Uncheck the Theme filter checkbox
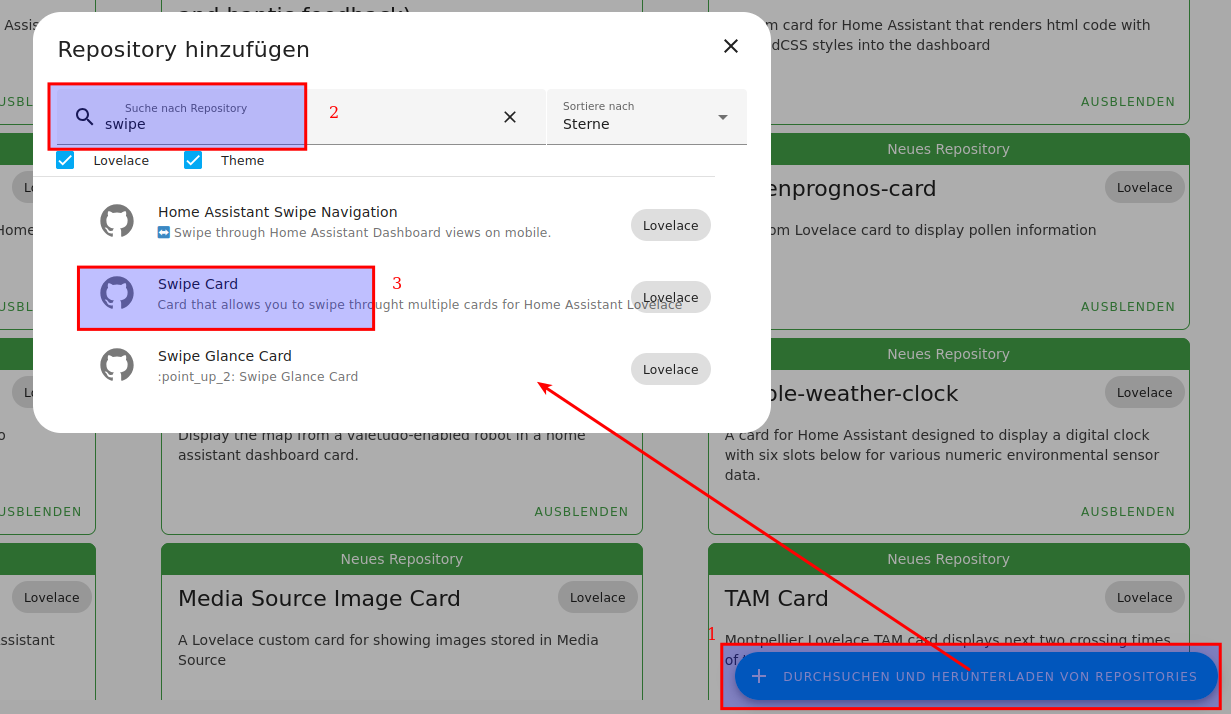The width and height of the screenshot is (1231, 714). click(x=193, y=160)
